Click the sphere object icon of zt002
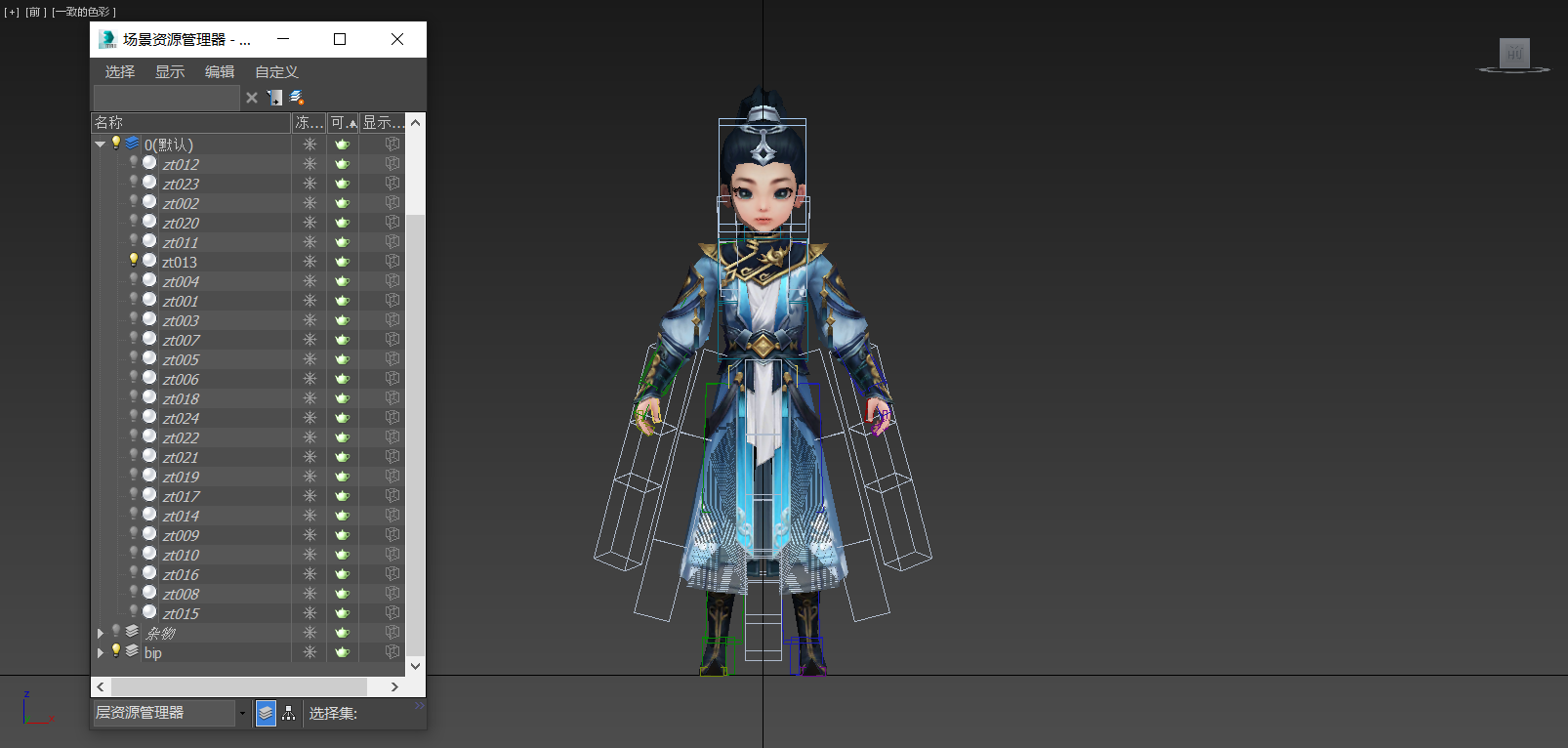 pos(149,202)
